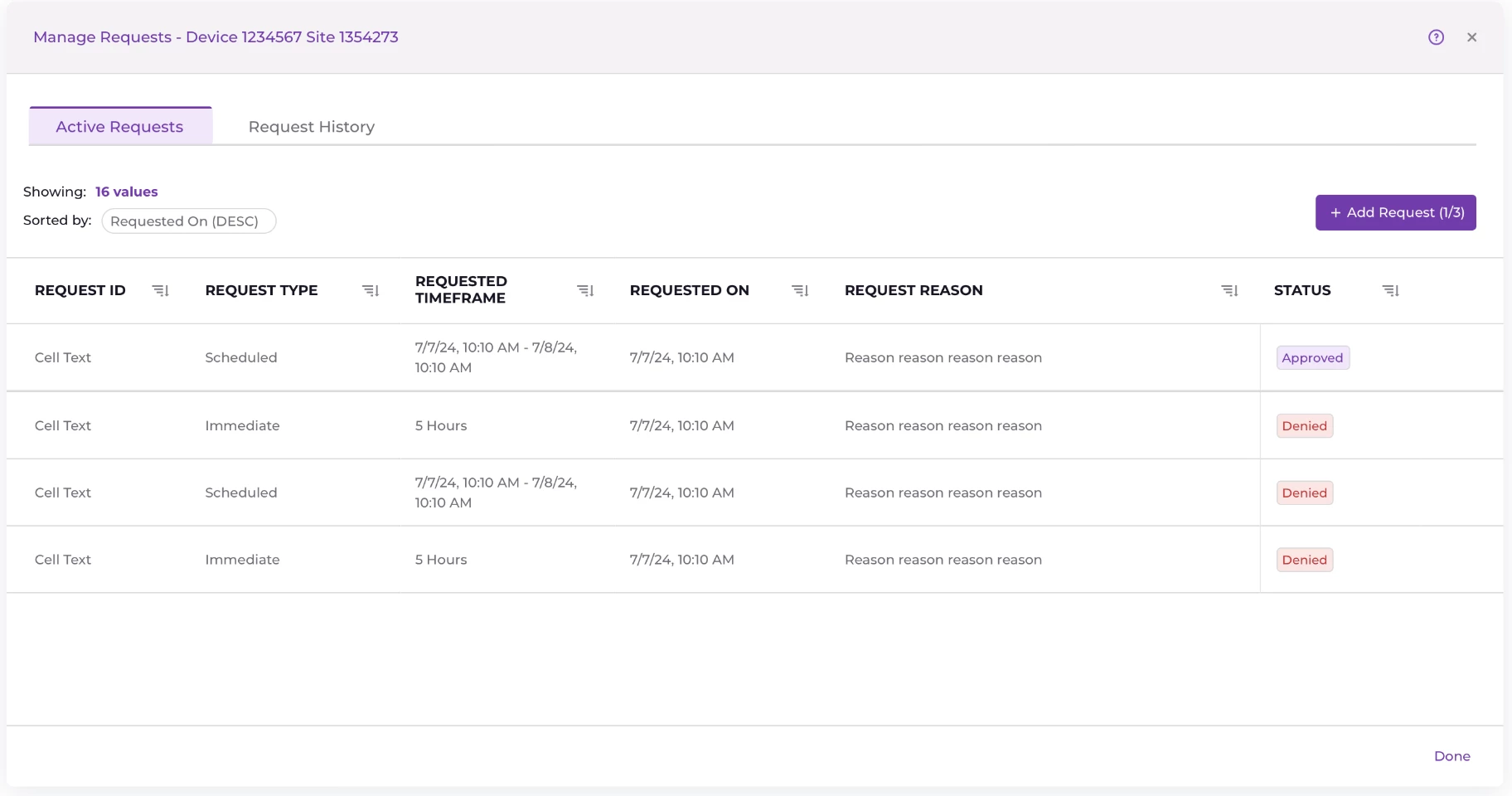Click the Requested Timeframe column header
Image resolution: width=1512 pixels, height=796 pixels.
461,290
